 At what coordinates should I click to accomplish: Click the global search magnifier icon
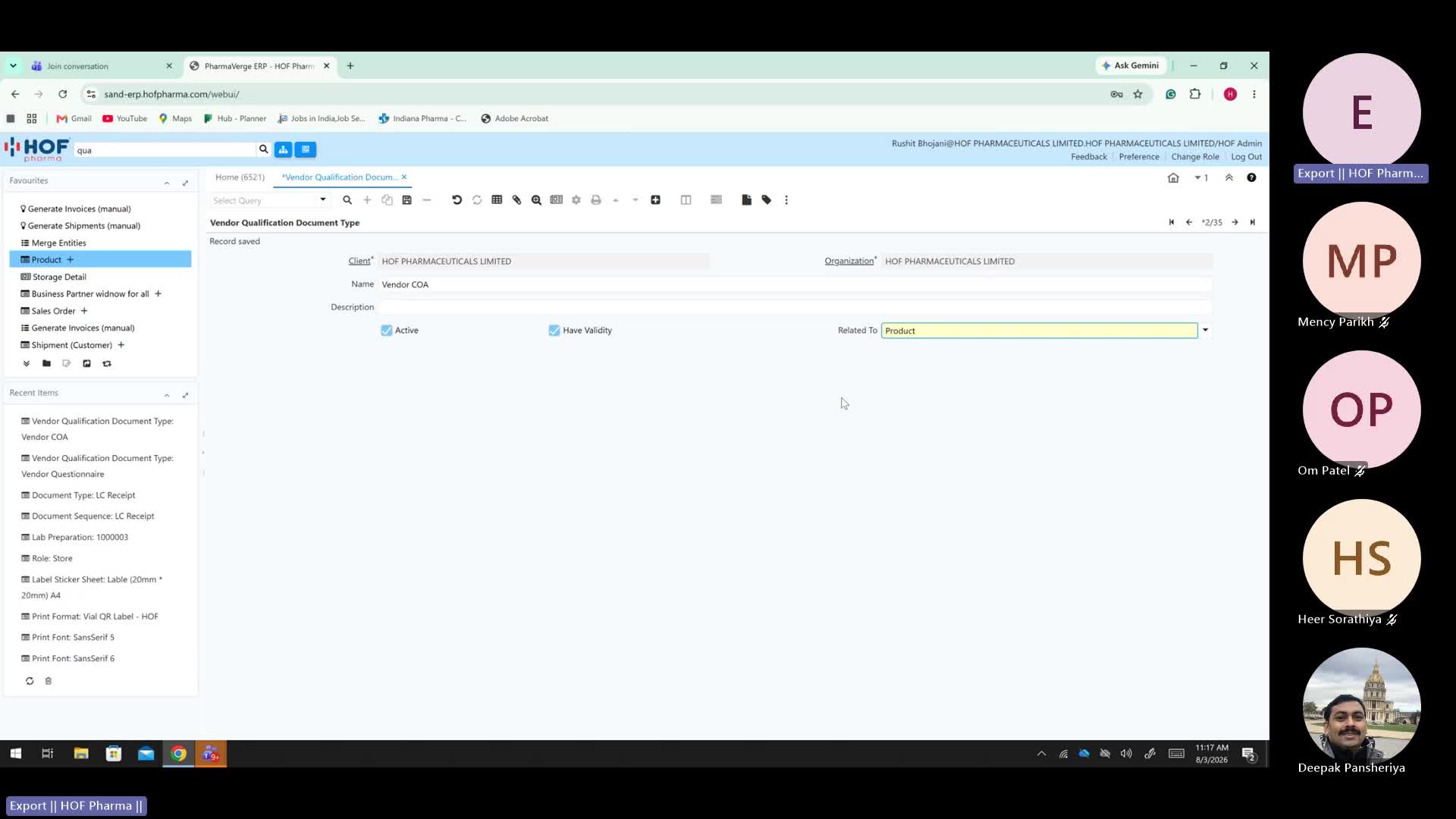pos(264,149)
